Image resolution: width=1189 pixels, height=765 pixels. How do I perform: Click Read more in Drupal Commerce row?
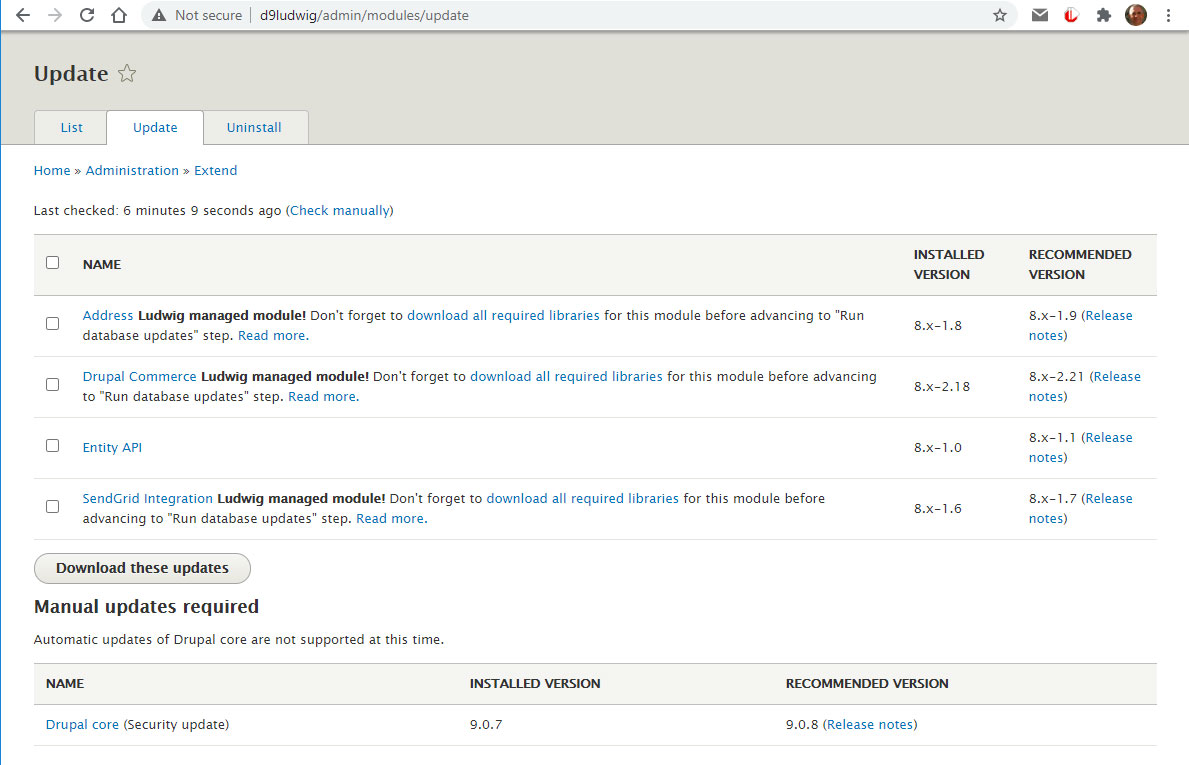[x=323, y=397]
